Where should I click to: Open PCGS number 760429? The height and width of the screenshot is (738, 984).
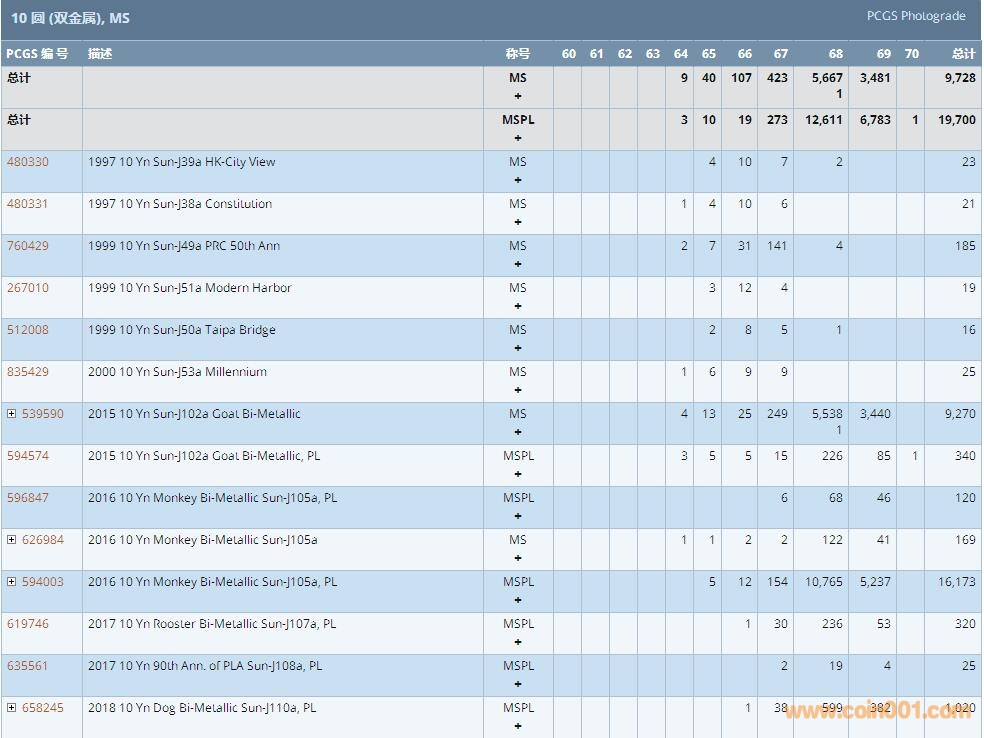(28, 246)
